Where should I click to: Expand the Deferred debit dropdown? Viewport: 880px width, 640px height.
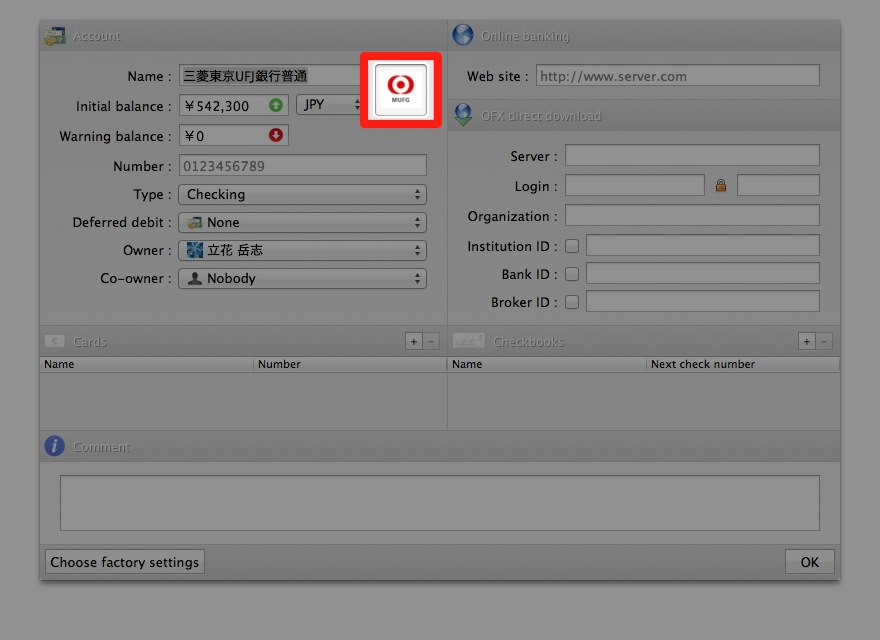pyautogui.click(x=302, y=223)
